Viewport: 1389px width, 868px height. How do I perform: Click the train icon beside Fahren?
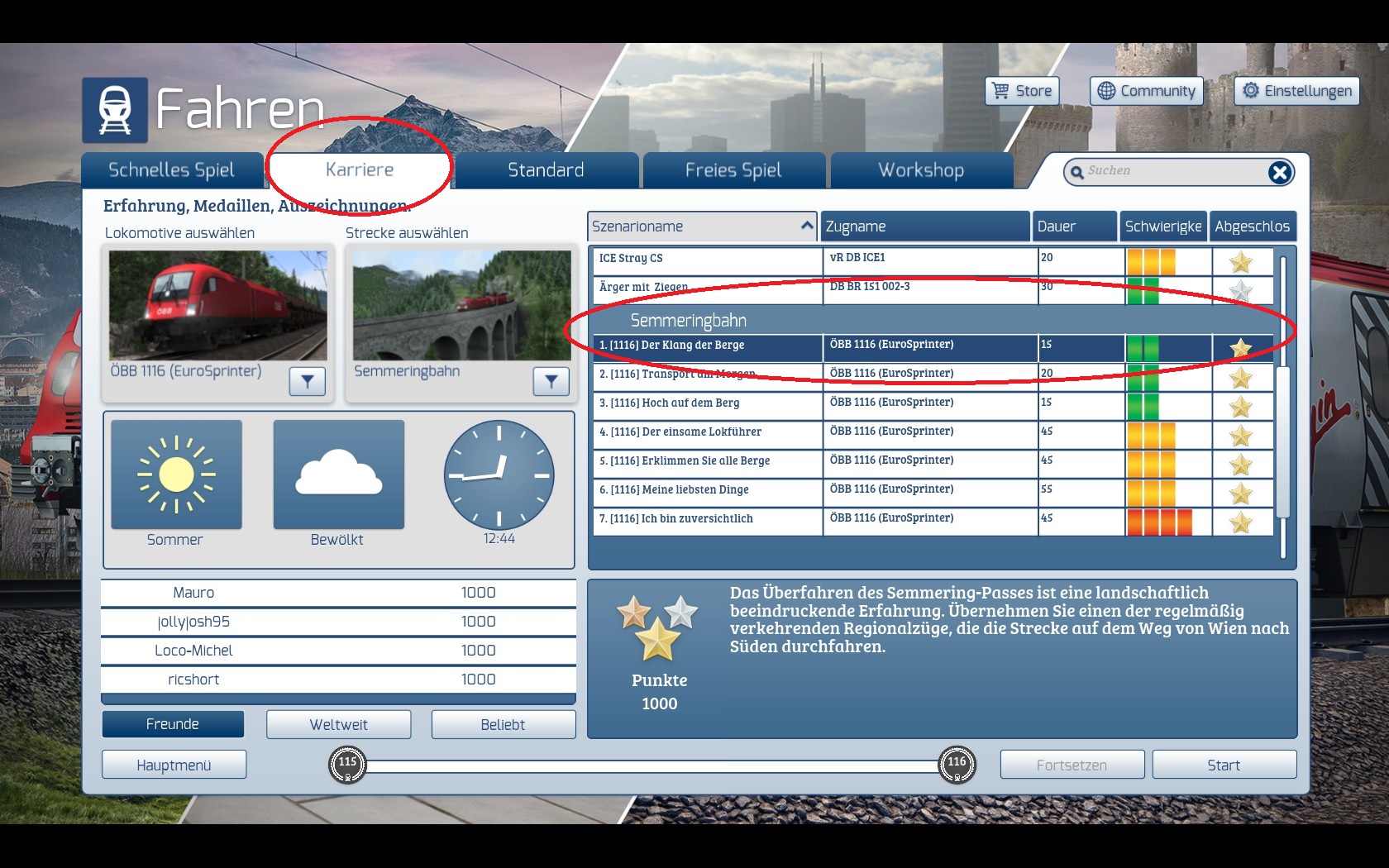click(115, 110)
